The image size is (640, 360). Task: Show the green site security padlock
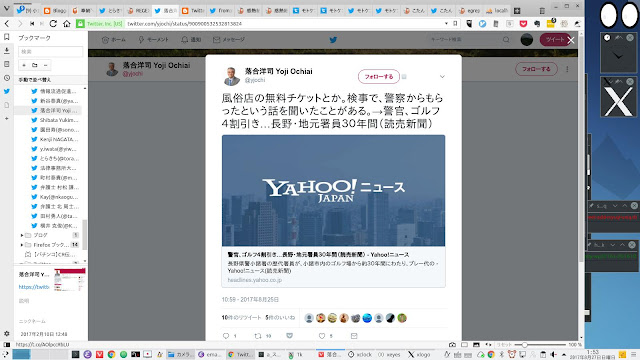80,24
